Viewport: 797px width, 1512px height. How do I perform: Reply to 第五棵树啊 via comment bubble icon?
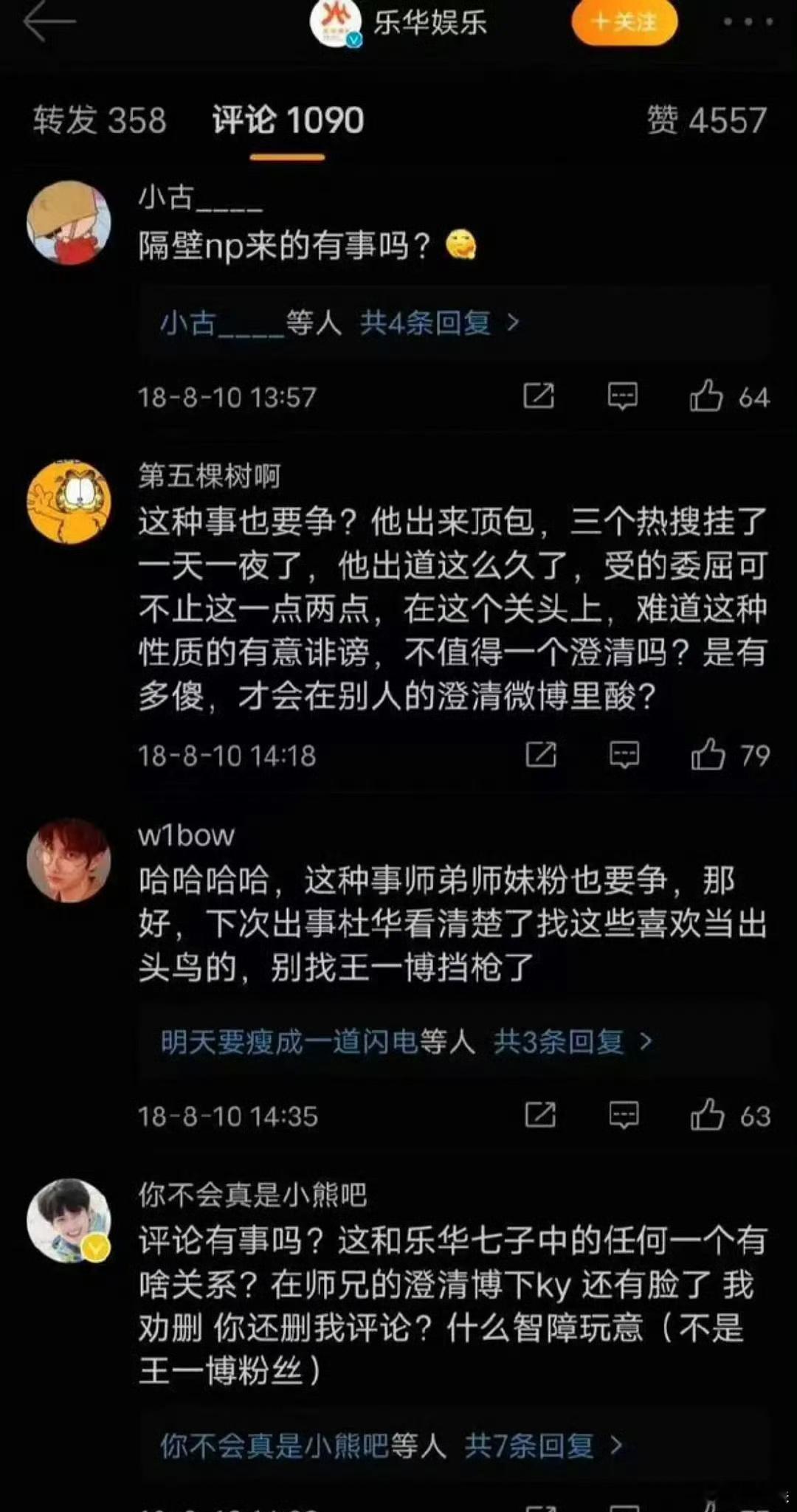tap(624, 755)
